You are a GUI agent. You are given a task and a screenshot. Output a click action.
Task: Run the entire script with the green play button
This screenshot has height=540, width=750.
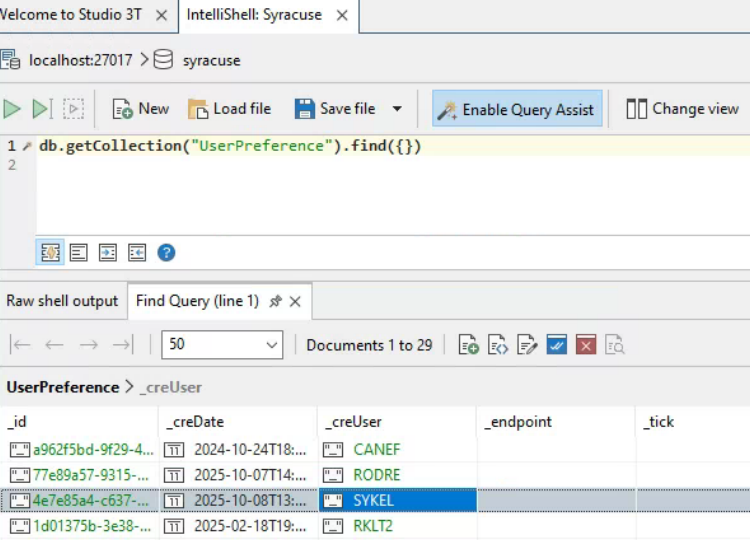tap(12, 109)
